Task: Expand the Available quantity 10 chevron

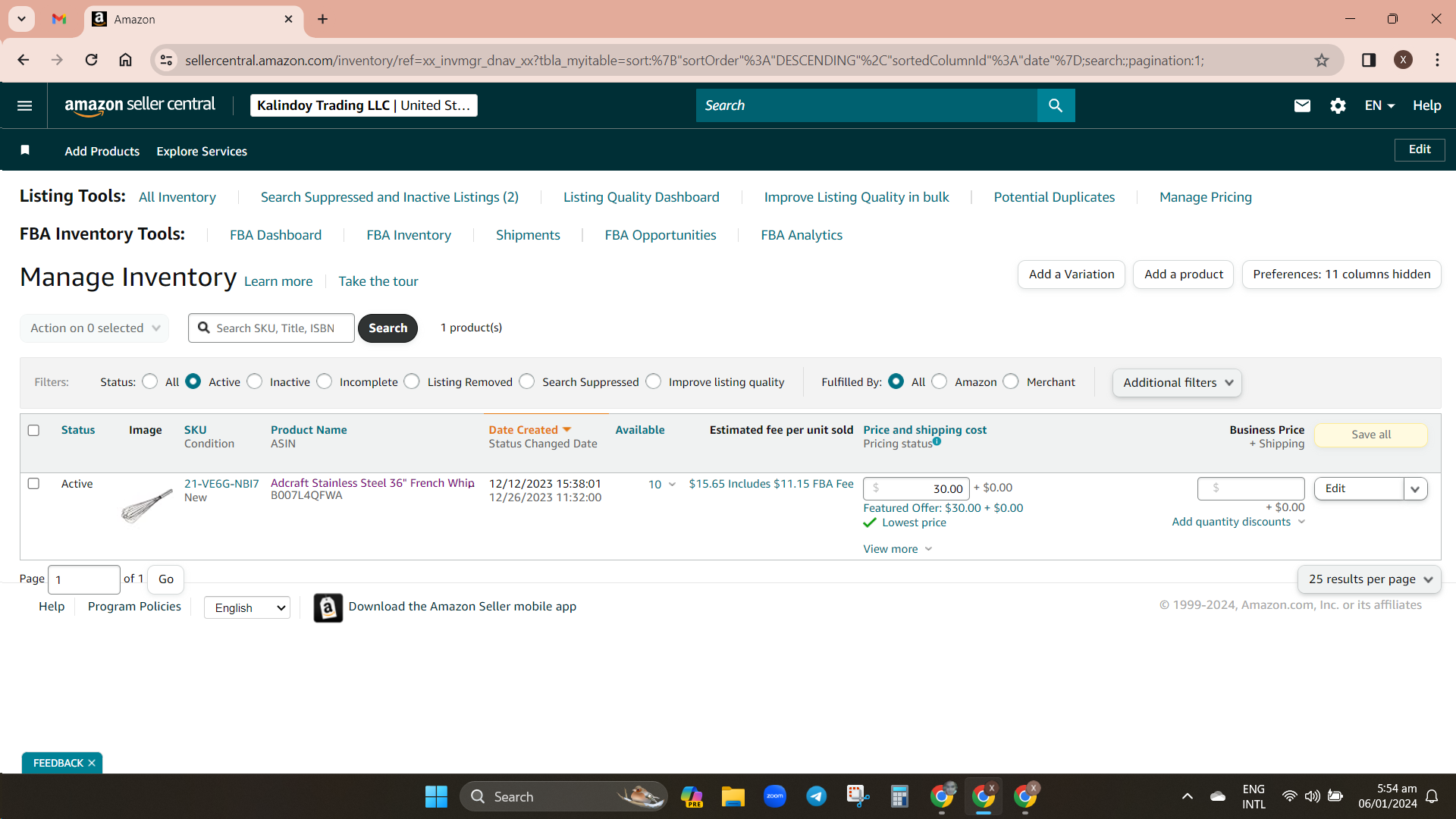Action: click(672, 484)
